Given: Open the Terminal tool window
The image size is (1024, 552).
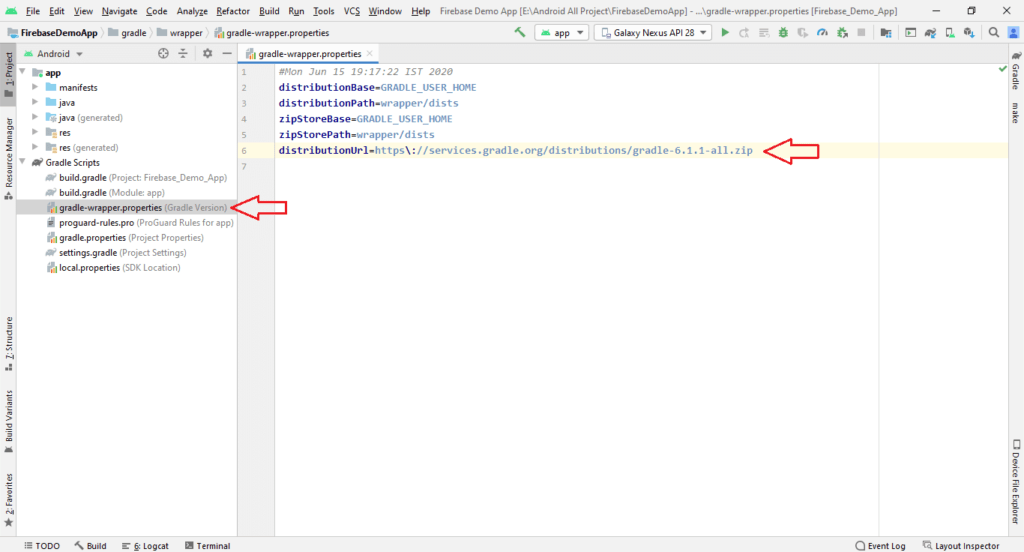Looking at the screenshot, I should coord(207,545).
